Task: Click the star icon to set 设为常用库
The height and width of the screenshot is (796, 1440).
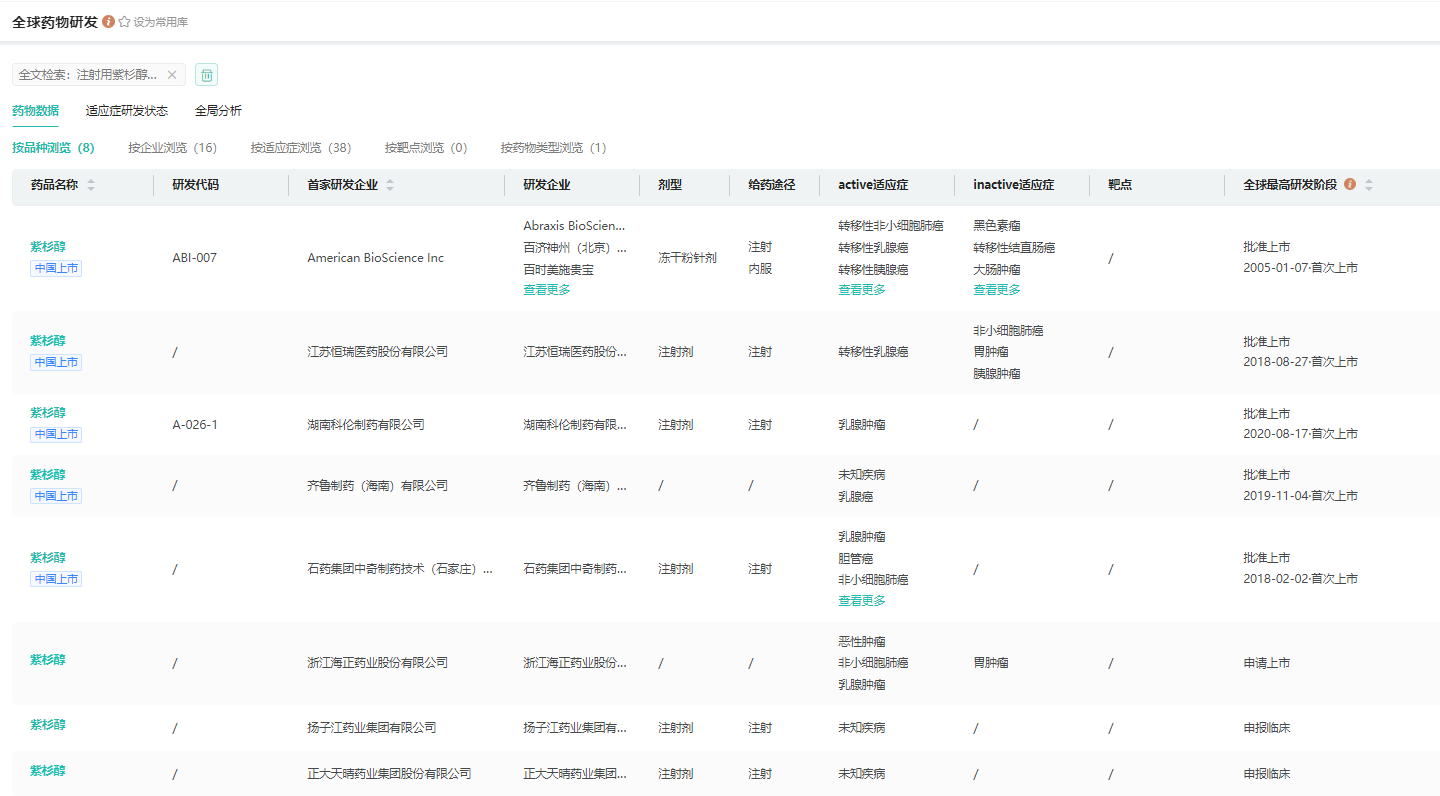Action: pos(125,22)
